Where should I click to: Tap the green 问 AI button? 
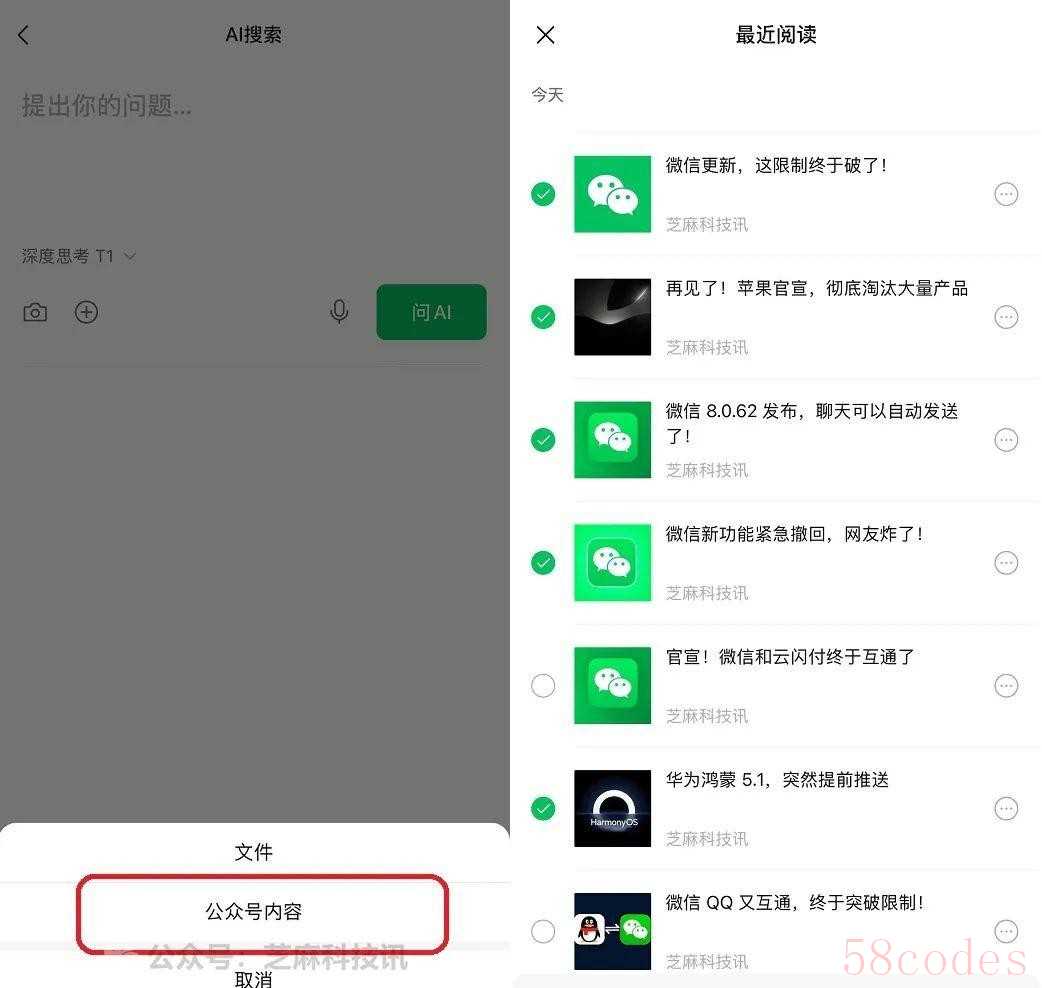[431, 312]
